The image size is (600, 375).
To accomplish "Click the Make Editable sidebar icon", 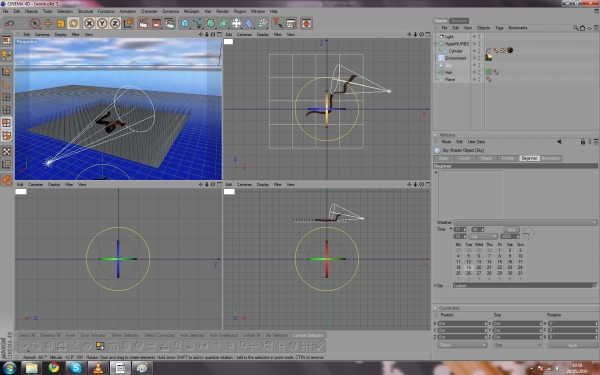I will pyautogui.click(x=7, y=56).
